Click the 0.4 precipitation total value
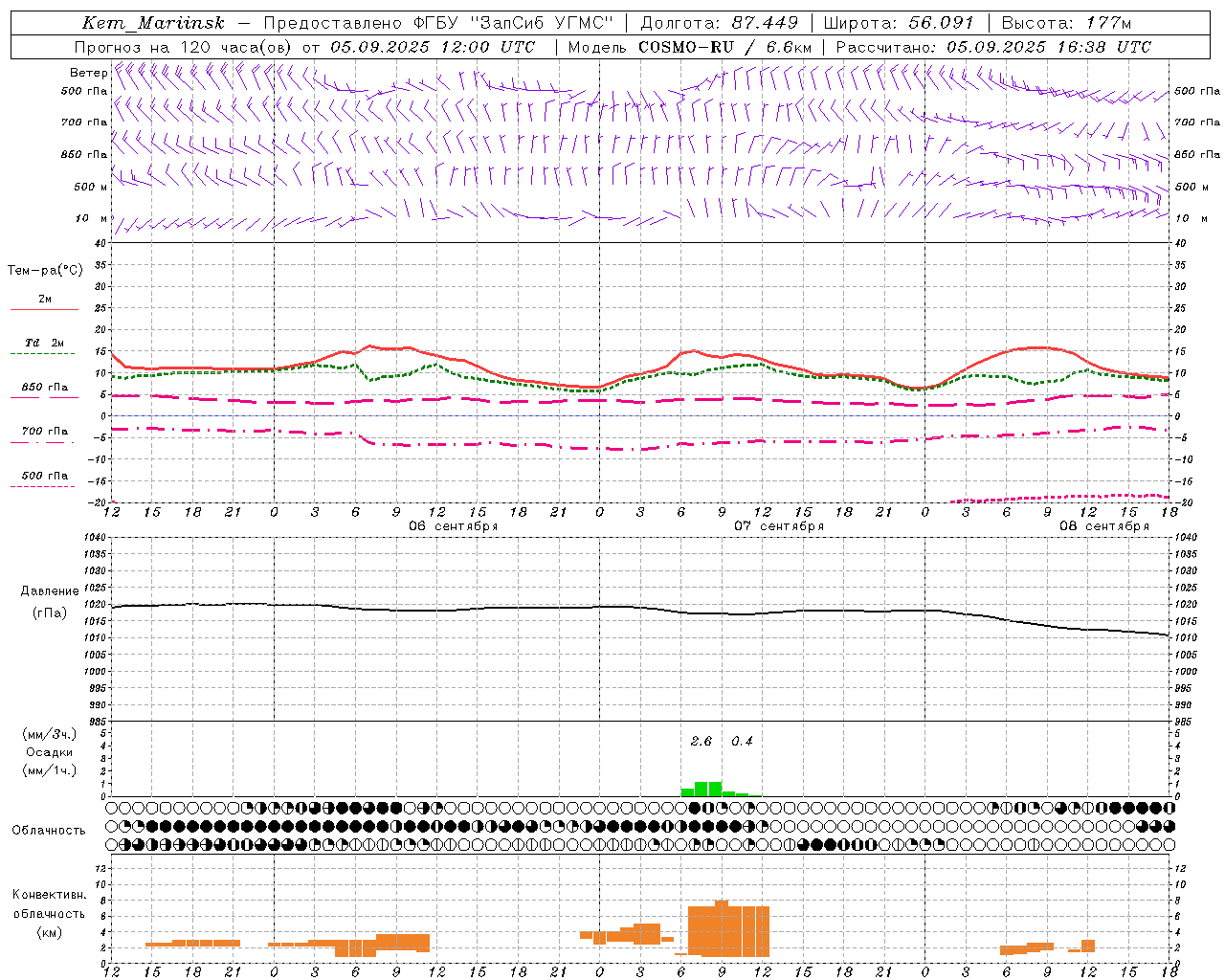The image size is (1225, 980). coord(742,742)
